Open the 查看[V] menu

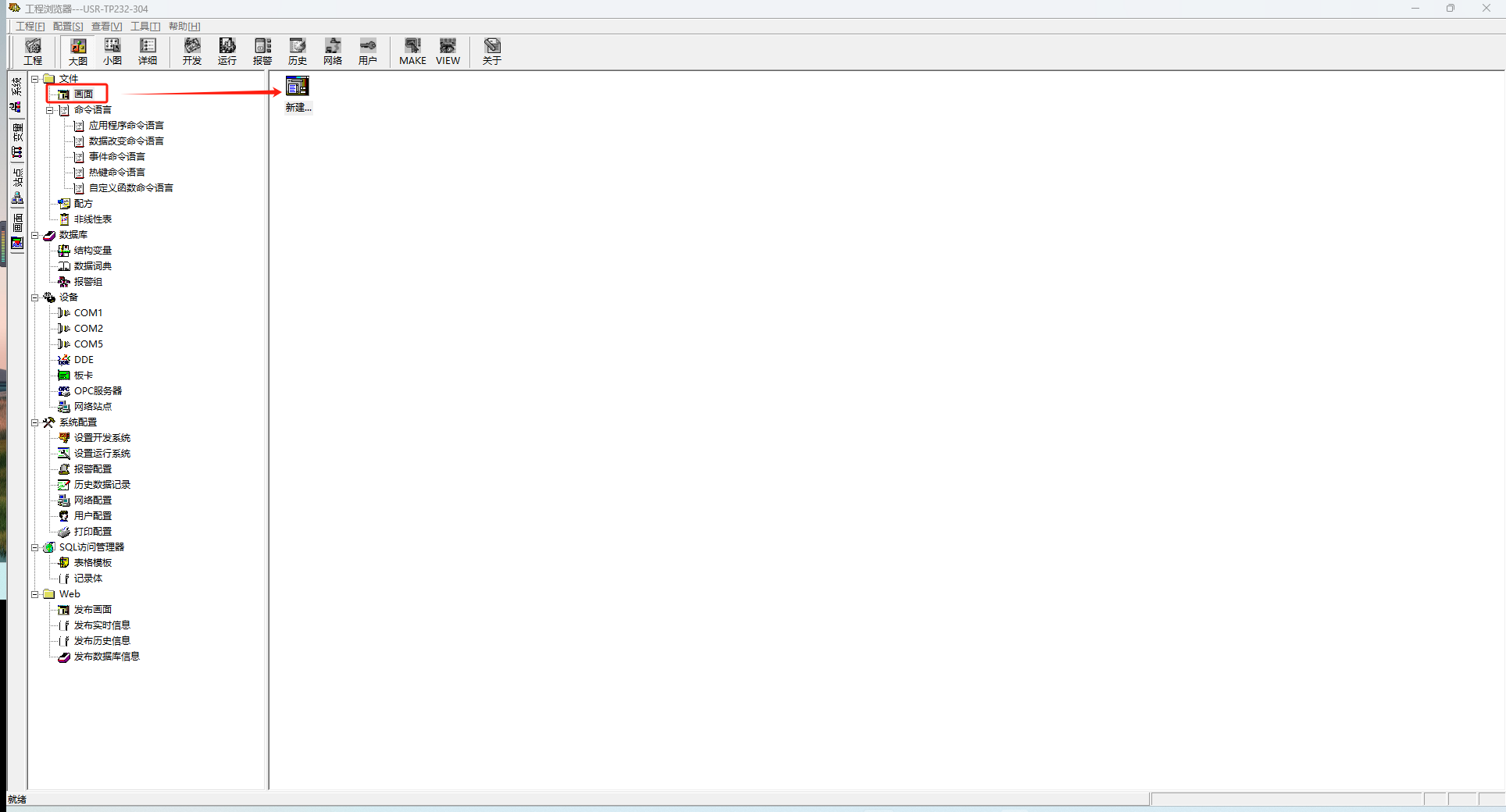point(106,27)
